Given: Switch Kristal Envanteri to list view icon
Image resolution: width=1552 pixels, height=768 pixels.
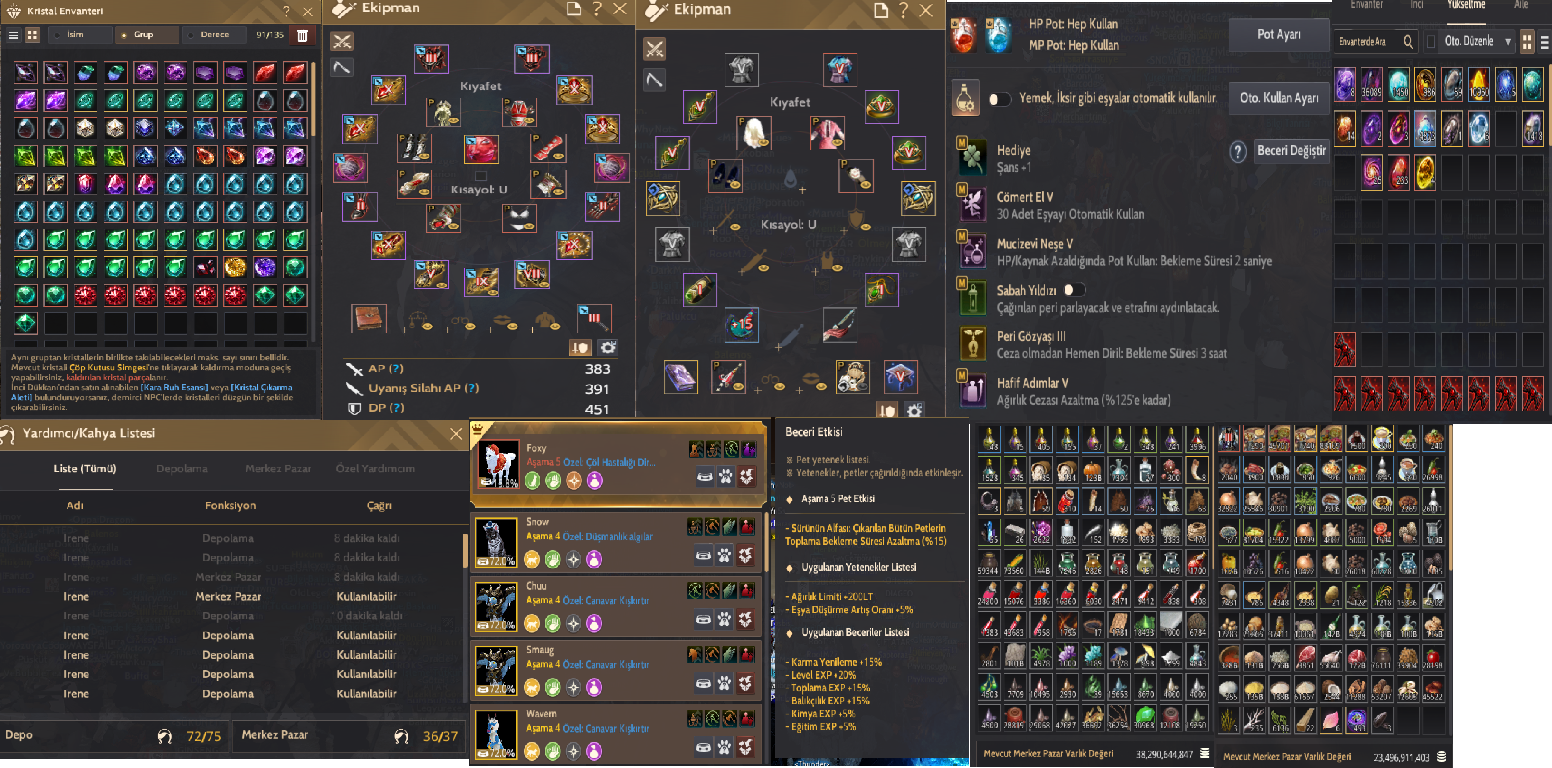Looking at the screenshot, I should pos(14,35).
